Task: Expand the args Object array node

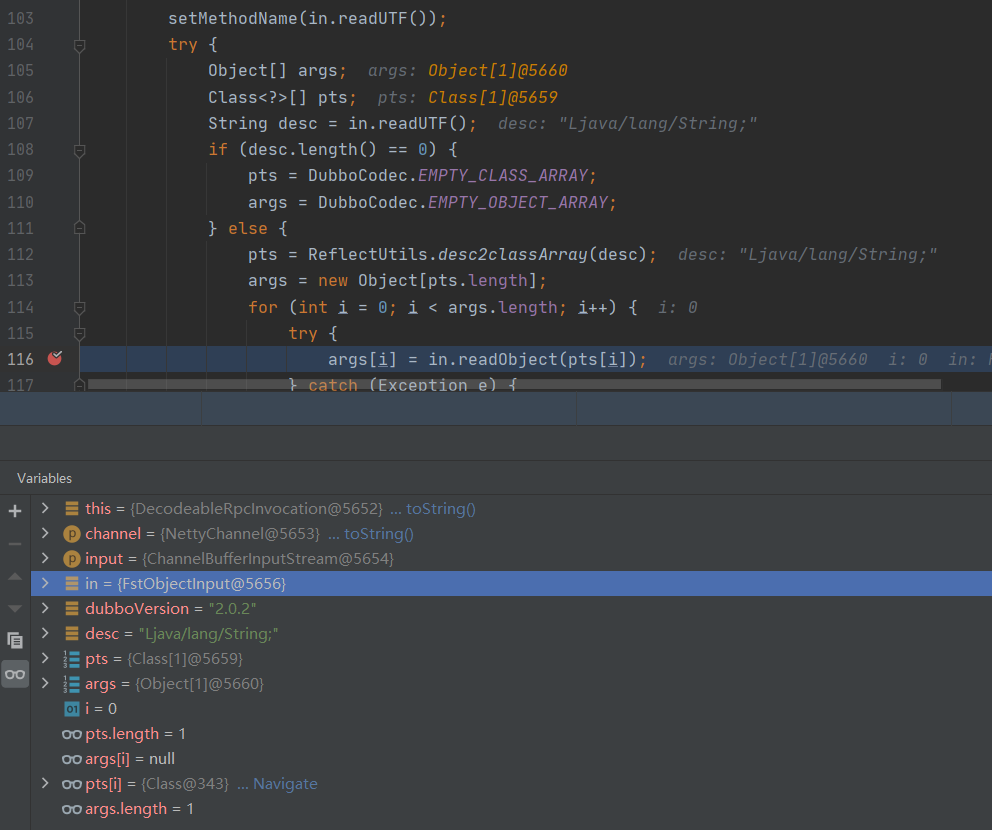Action: pos(45,684)
